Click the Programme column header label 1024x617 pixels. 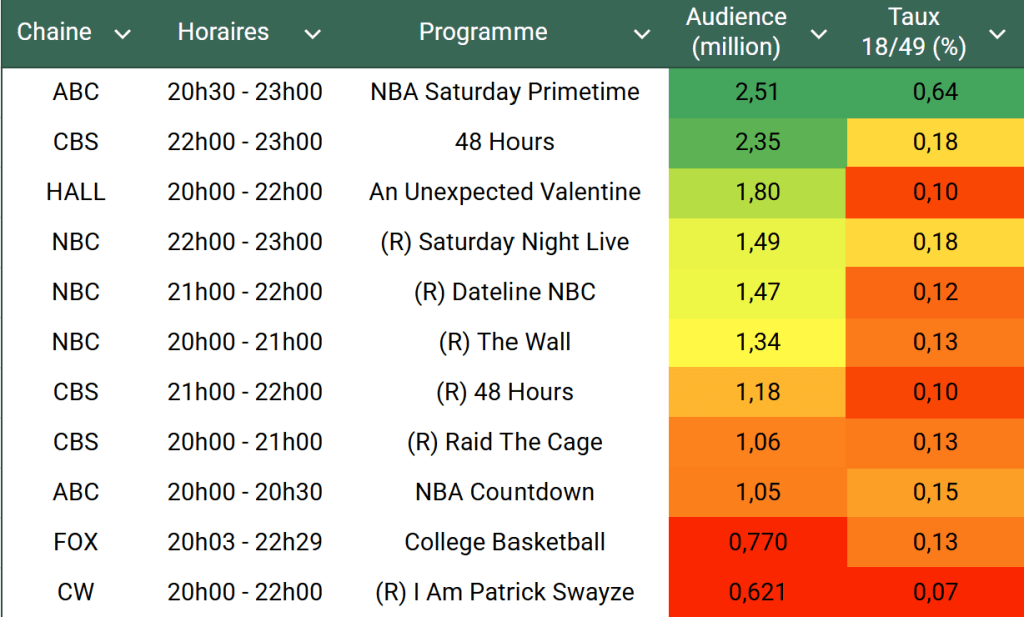(483, 32)
